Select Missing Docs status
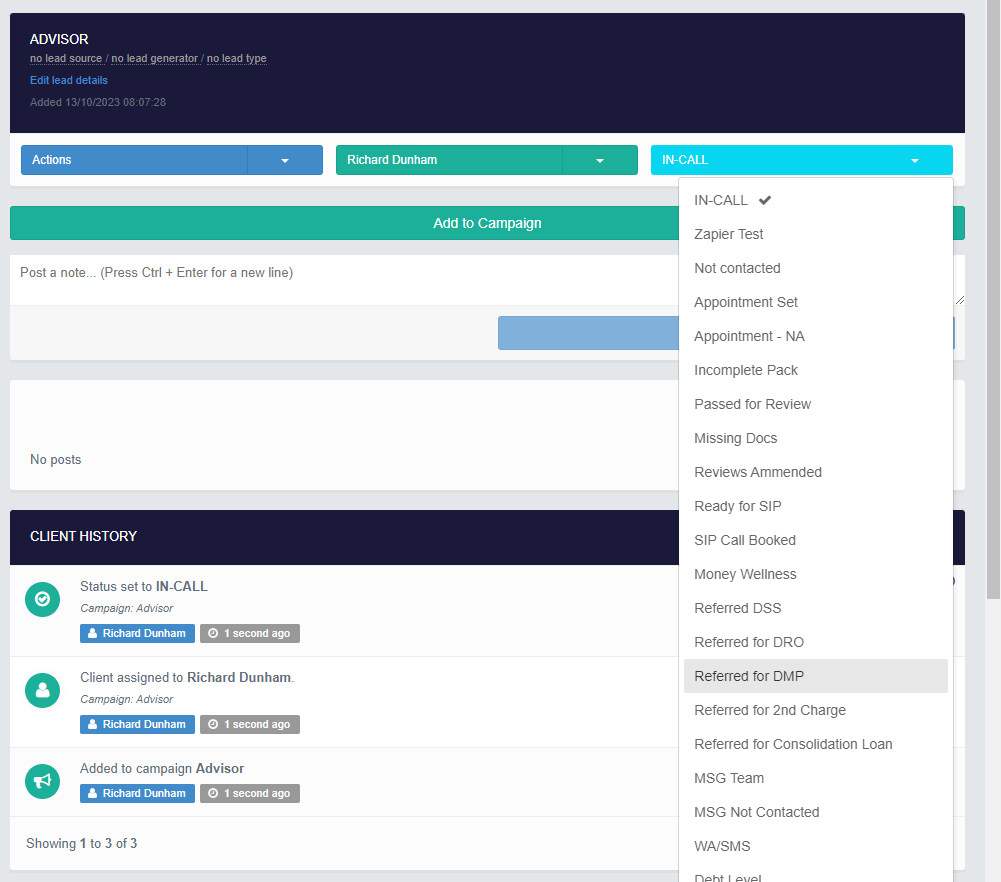Viewport: 1001px width, 882px height. coord(815,438)
